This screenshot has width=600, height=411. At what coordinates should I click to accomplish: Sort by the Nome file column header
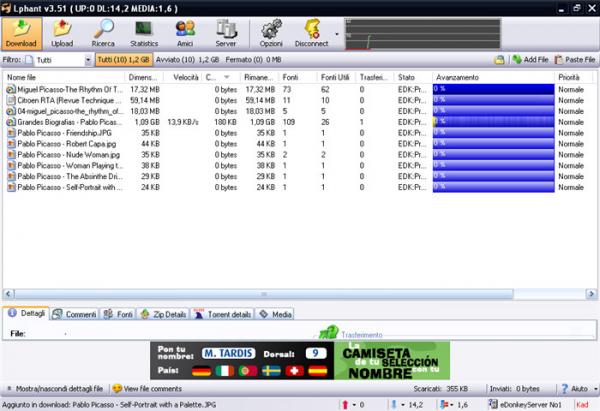64,77
